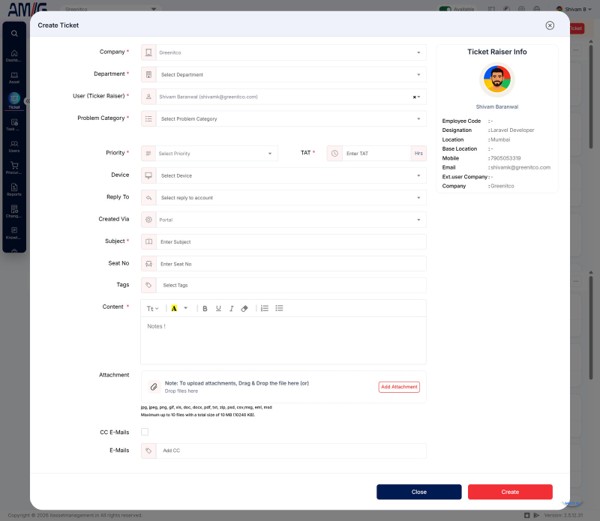Click the Enter TAT input field
Viewport: 600px width, 521px height.
(x=377, y=153)
